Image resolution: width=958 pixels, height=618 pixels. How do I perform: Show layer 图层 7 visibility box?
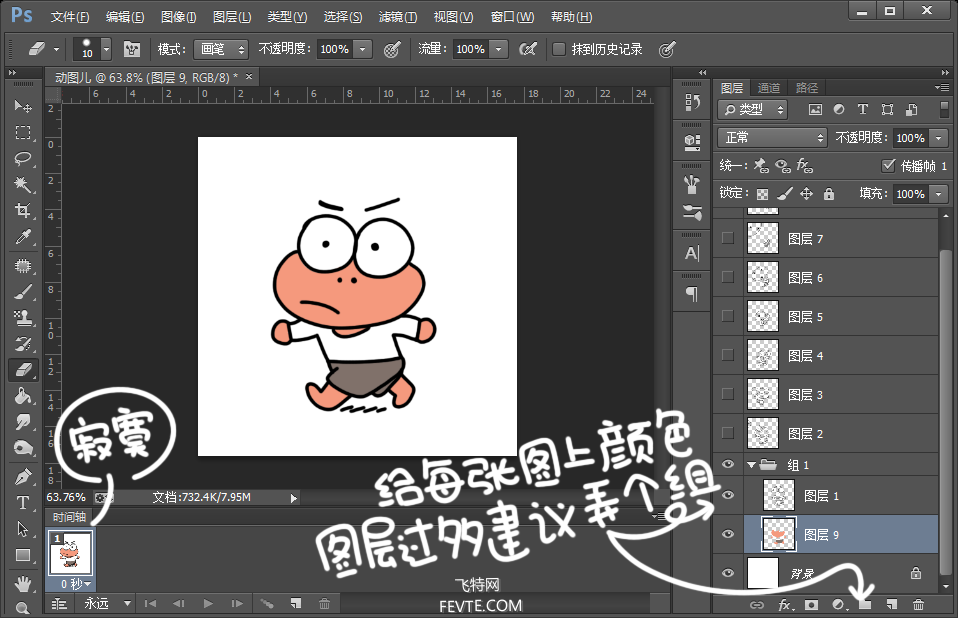point(728,238)
